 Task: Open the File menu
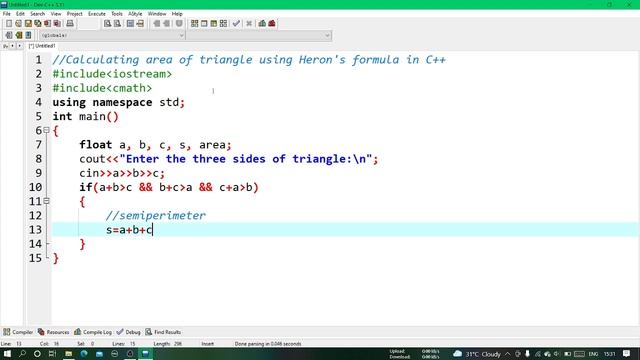tap(7, 14)
